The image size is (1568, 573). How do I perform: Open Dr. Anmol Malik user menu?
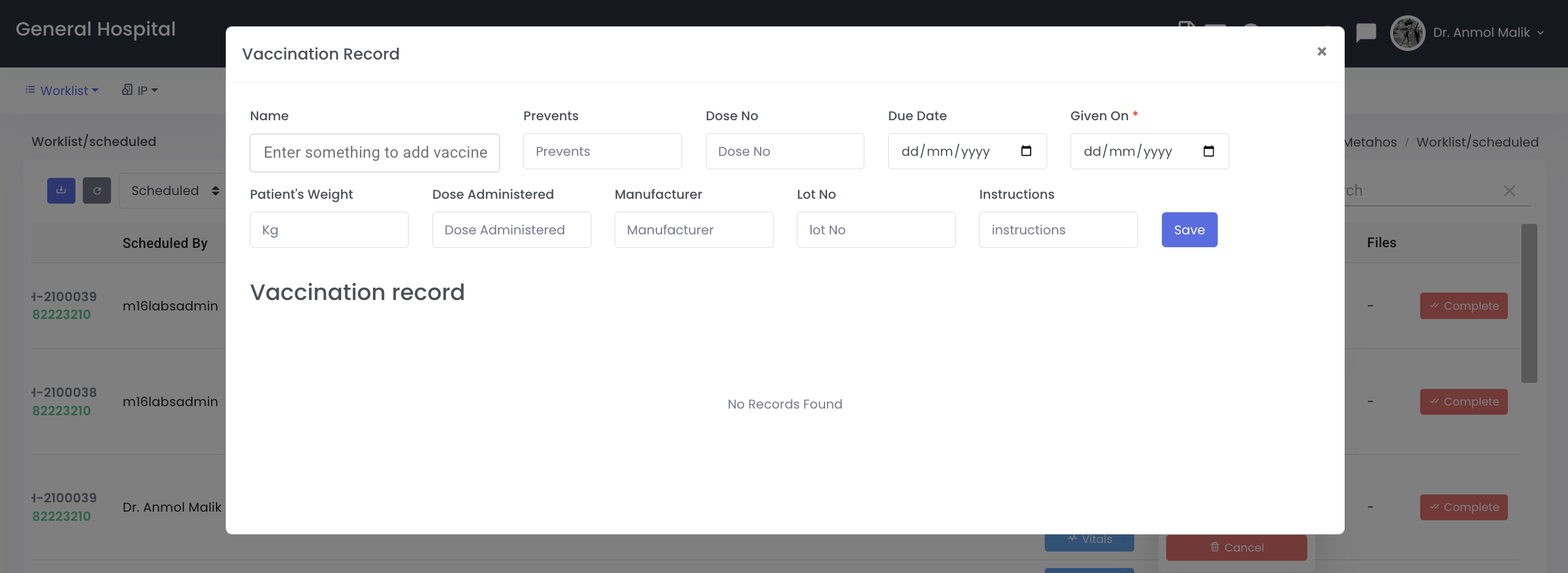[x=1488, y=33]
